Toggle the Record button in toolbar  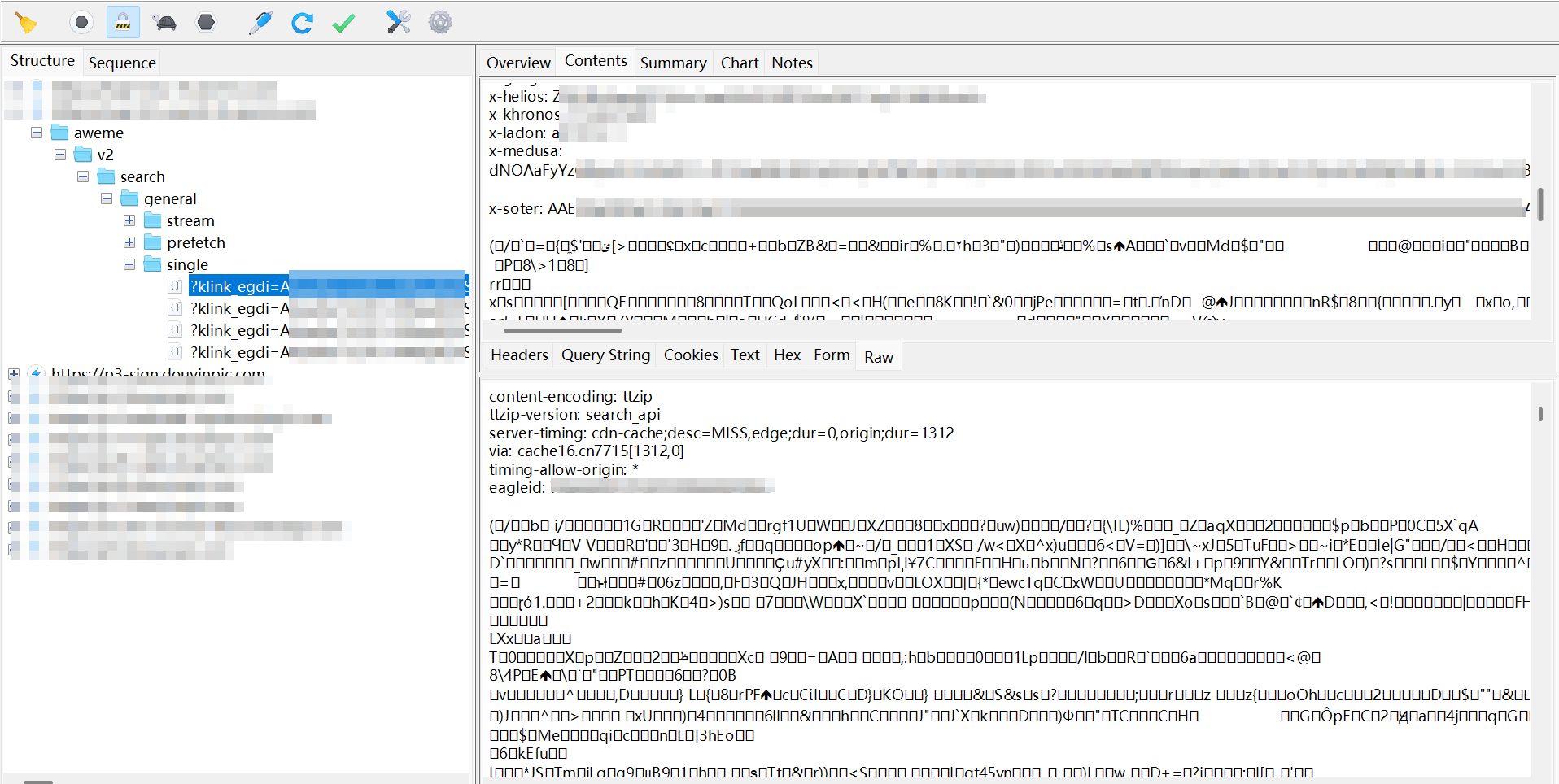(x=81, y=23)
